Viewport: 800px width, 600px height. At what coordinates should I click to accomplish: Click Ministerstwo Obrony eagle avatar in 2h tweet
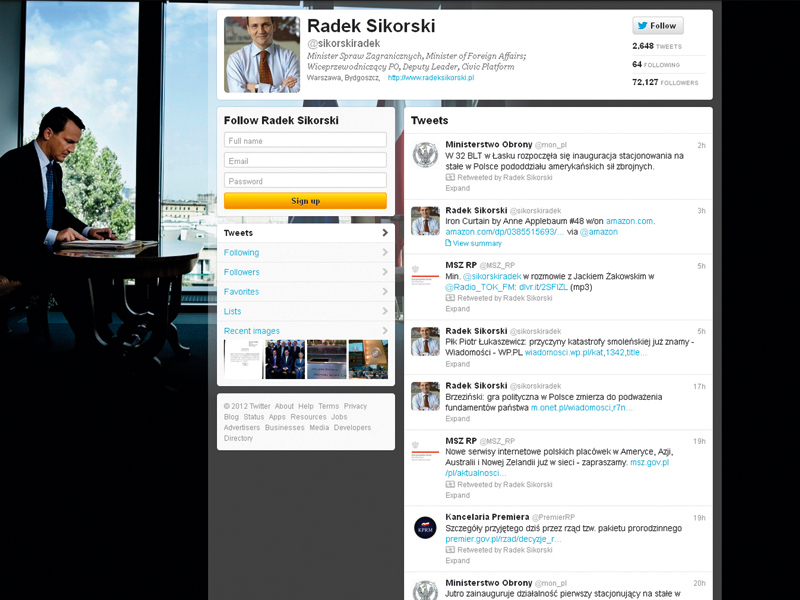pyautogui.click(x=425, y=155)
